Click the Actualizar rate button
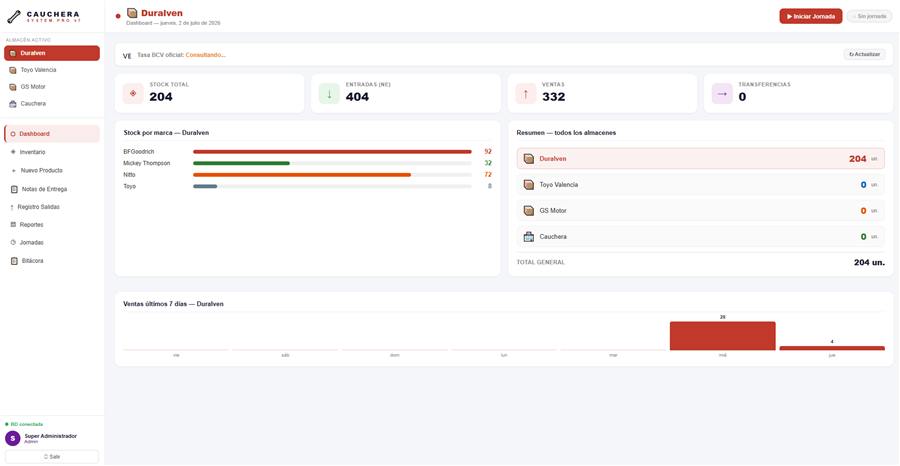The image size is (900, 466). click(x=864, y=55)
